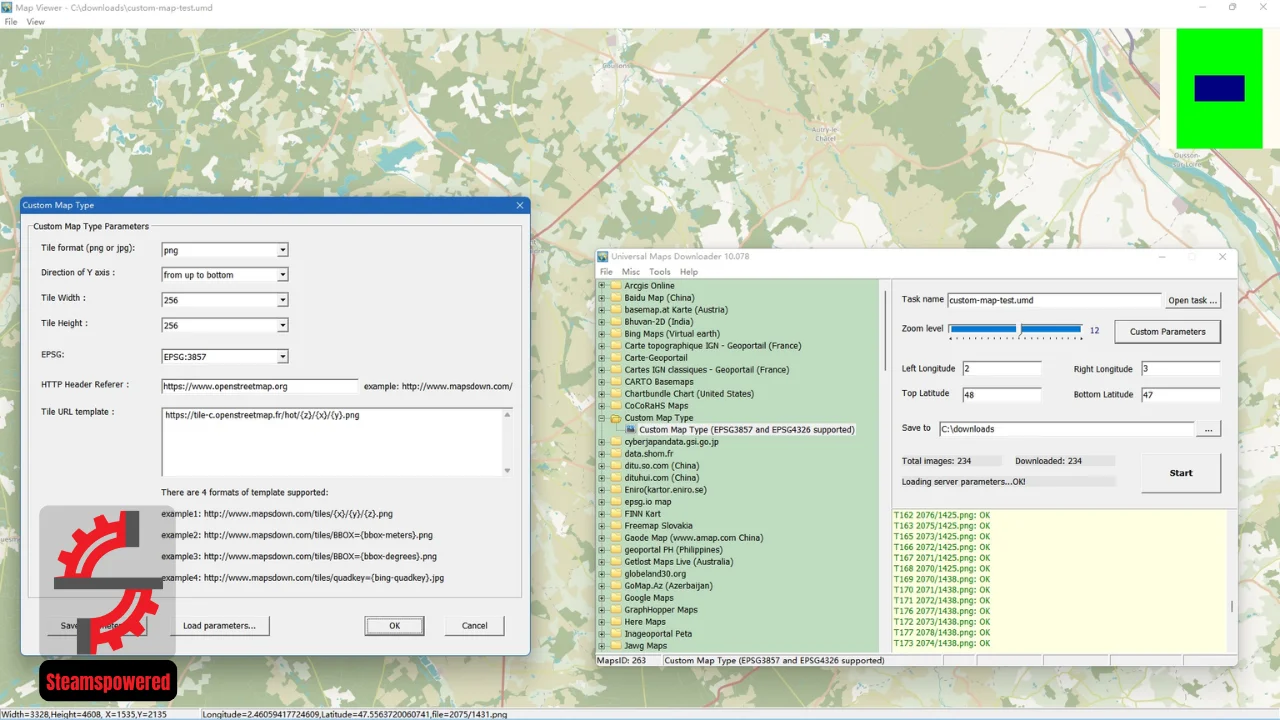Viewport: 1280px width, 720px height.
Task: Select Gaode Map (www.amap.com China) entry
Action: point(693,538)
